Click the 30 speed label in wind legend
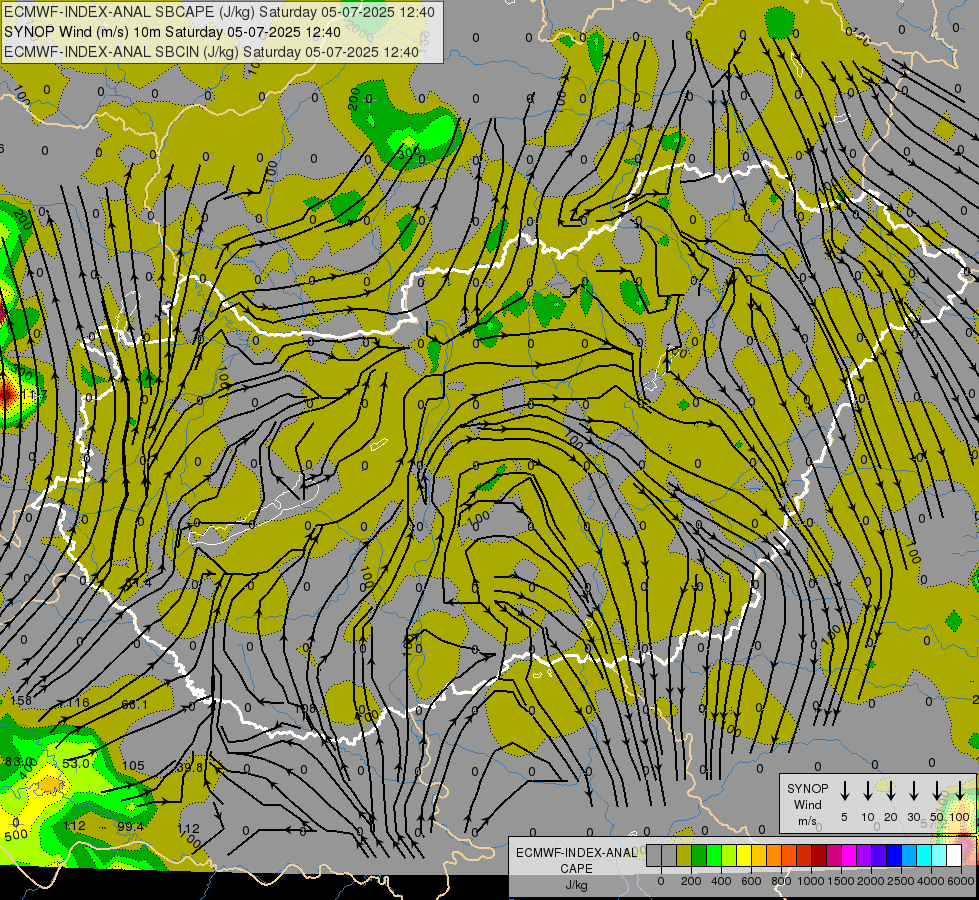Screen dimensions: 979x900 point(913,817)
